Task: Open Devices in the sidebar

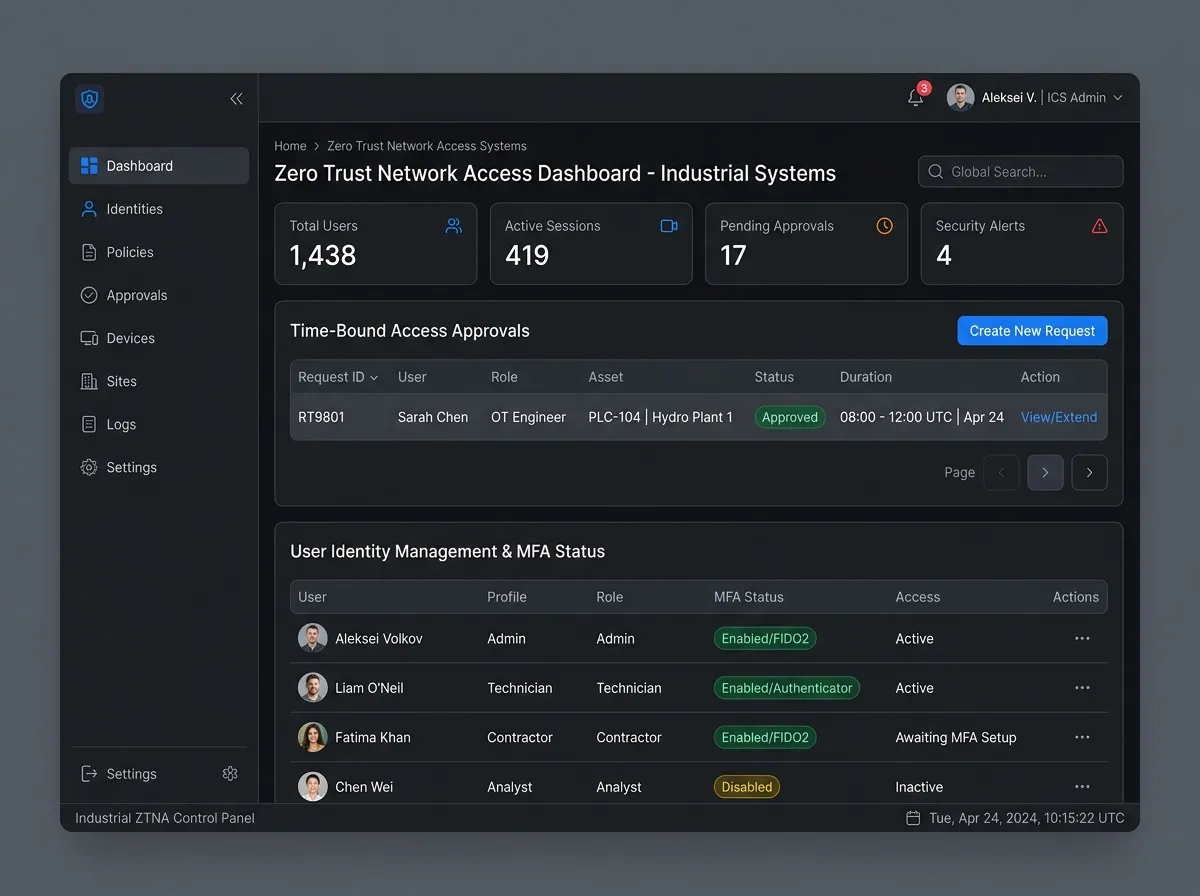Action: (x=159, y=338)
